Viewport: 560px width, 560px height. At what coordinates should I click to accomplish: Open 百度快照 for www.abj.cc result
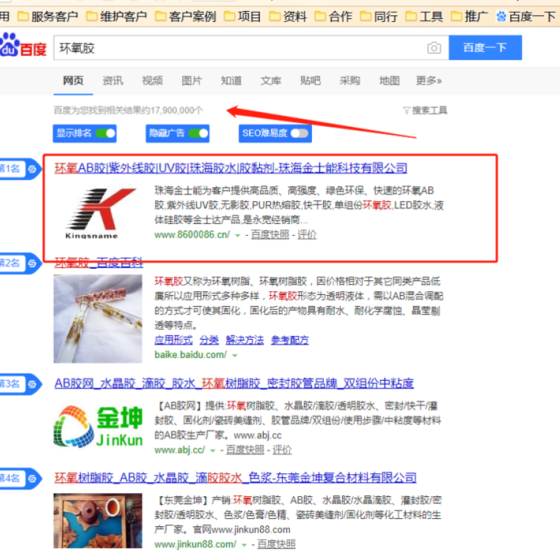coord(245,450)
